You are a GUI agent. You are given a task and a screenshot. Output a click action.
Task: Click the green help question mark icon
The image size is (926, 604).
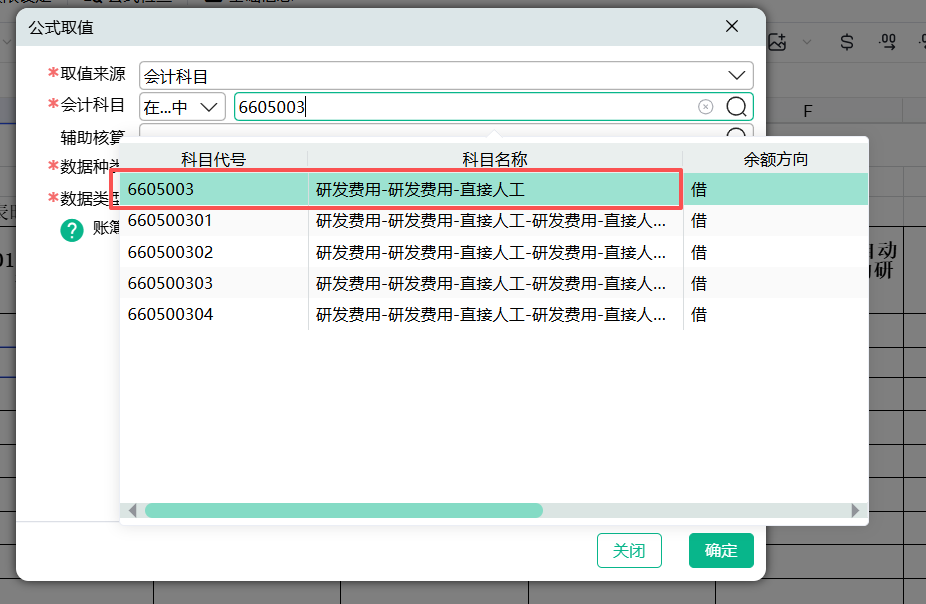point(72,230)
